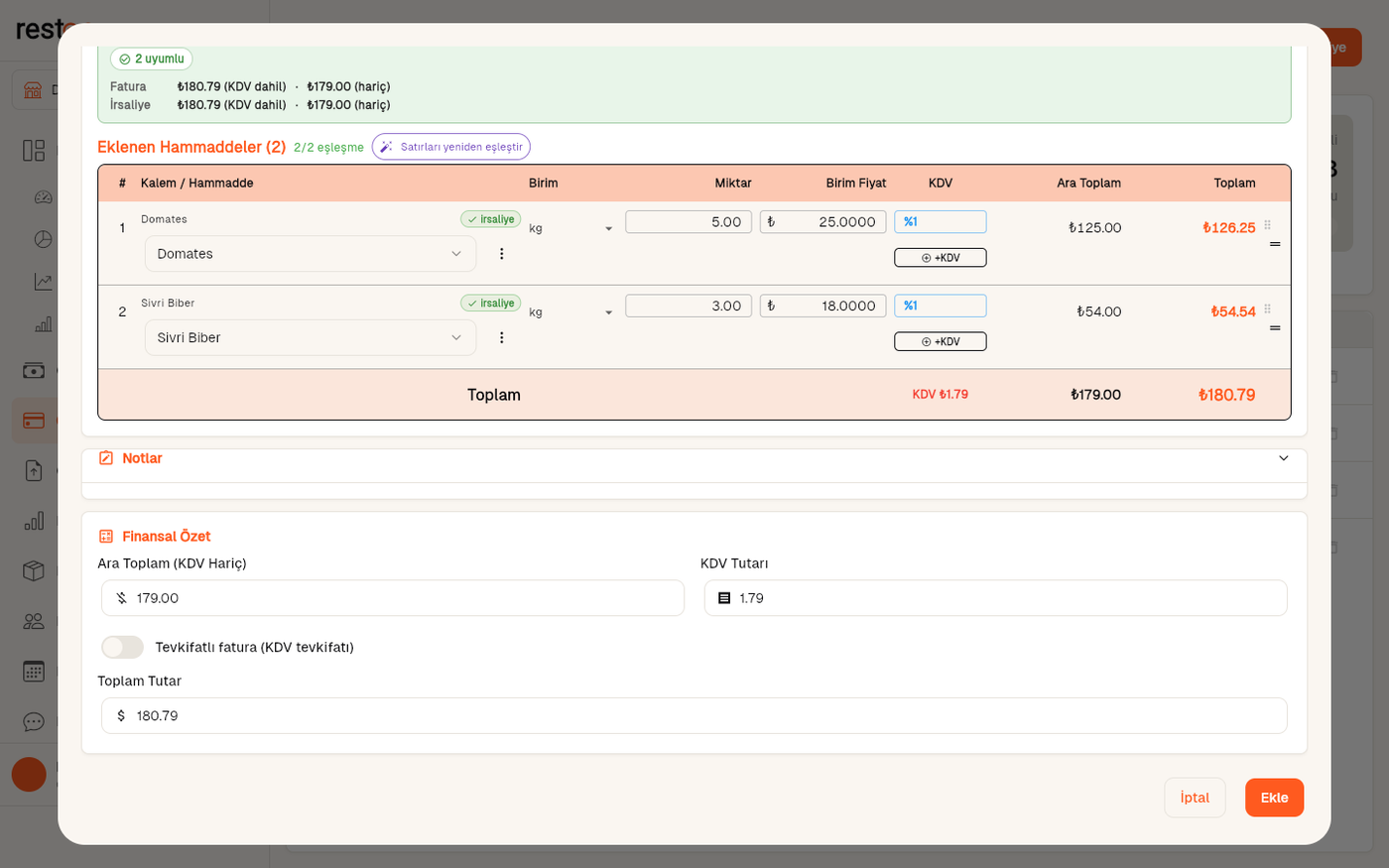The width and height of the screenshot is (1389, 868).
Task: Open the three-dot menu for Sivri Biber row
Action: (502, 337)
